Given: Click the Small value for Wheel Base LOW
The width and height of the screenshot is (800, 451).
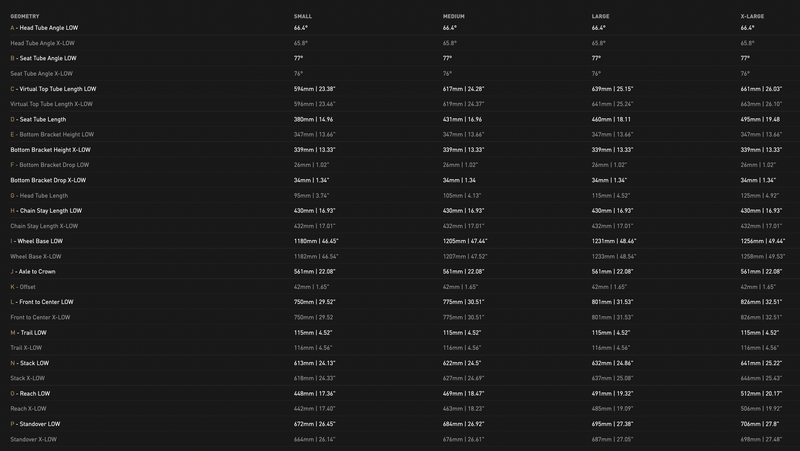Looking at the screenshot, I should pyautogui.click(x=315, y=241).
